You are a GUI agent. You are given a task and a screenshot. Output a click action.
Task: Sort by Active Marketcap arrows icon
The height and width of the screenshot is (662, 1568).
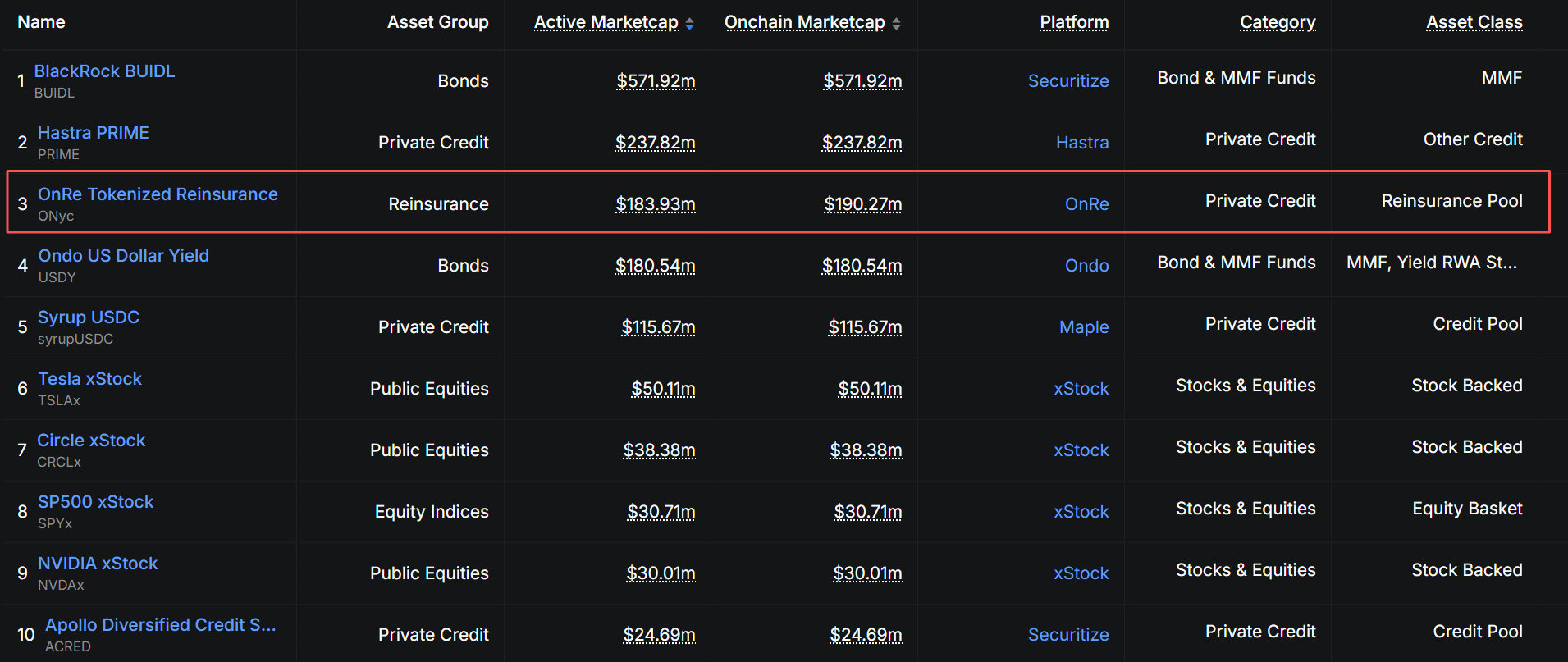point(690,24)
